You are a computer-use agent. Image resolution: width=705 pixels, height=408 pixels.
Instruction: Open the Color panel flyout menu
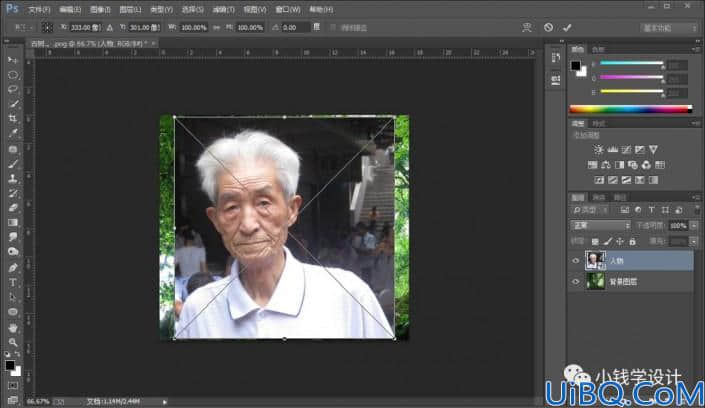point(696,49)
